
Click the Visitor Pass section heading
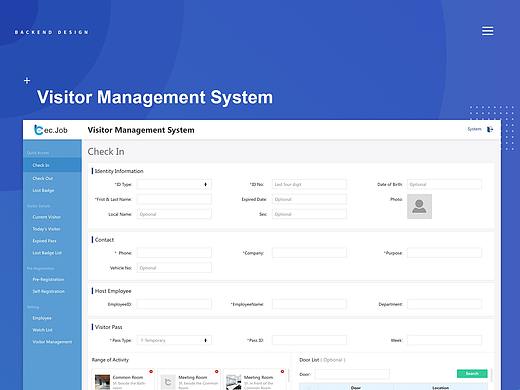(108, 327)
